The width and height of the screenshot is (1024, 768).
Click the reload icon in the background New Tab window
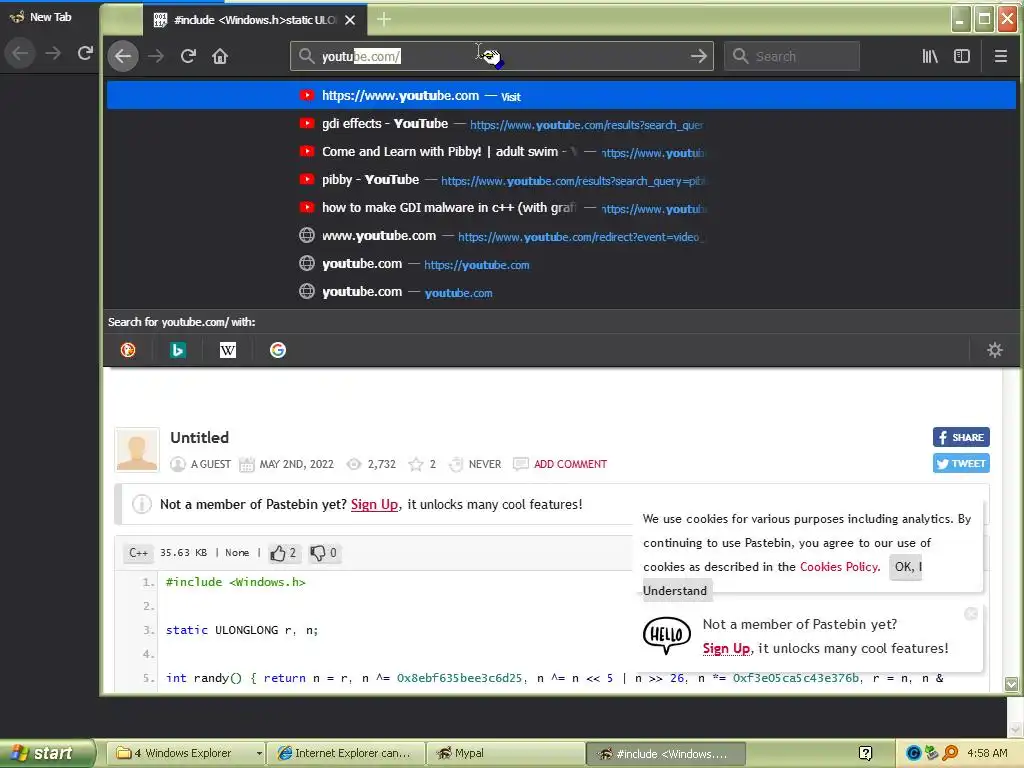coord(85,53)
